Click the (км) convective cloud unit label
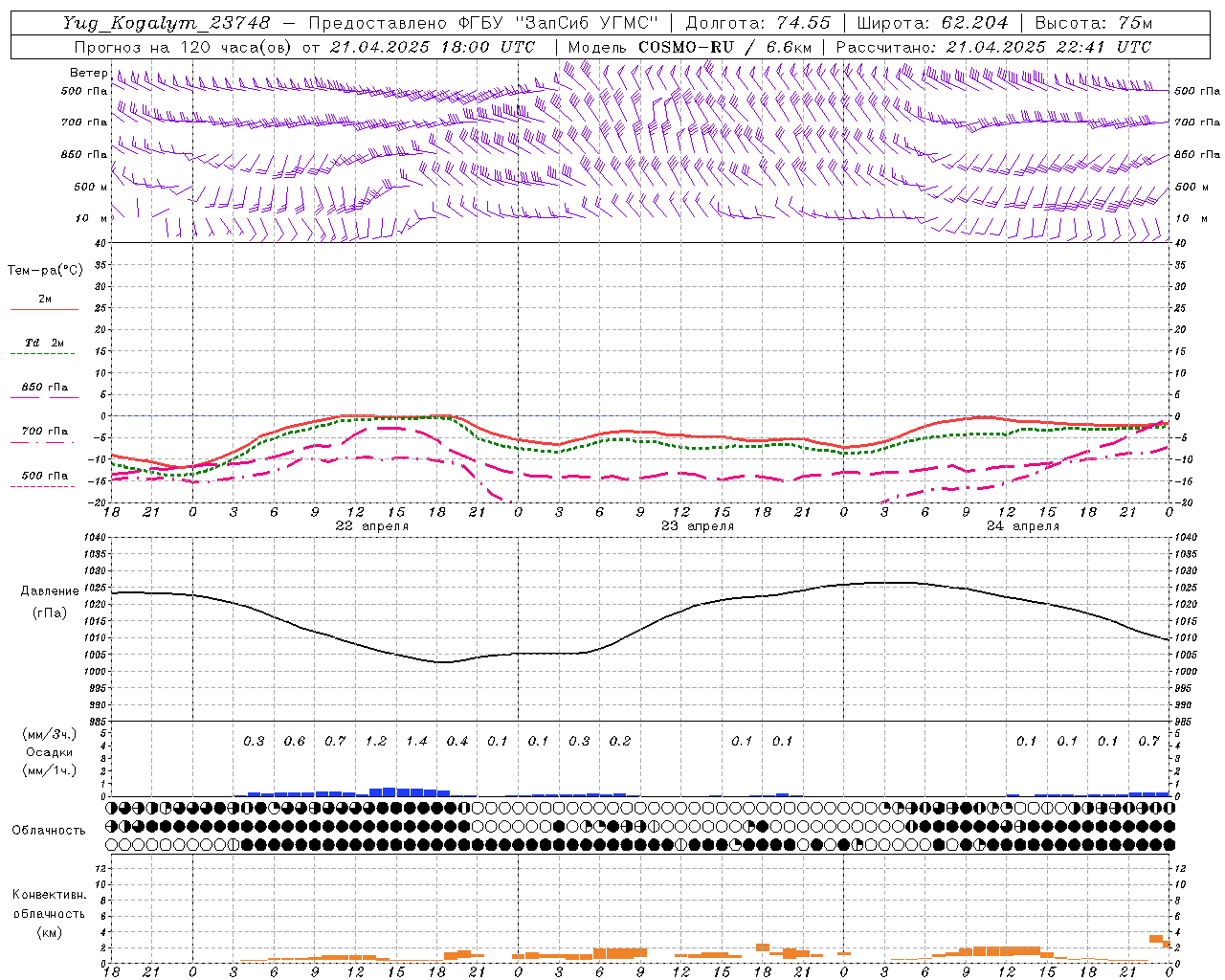 (x=49, y=933)
